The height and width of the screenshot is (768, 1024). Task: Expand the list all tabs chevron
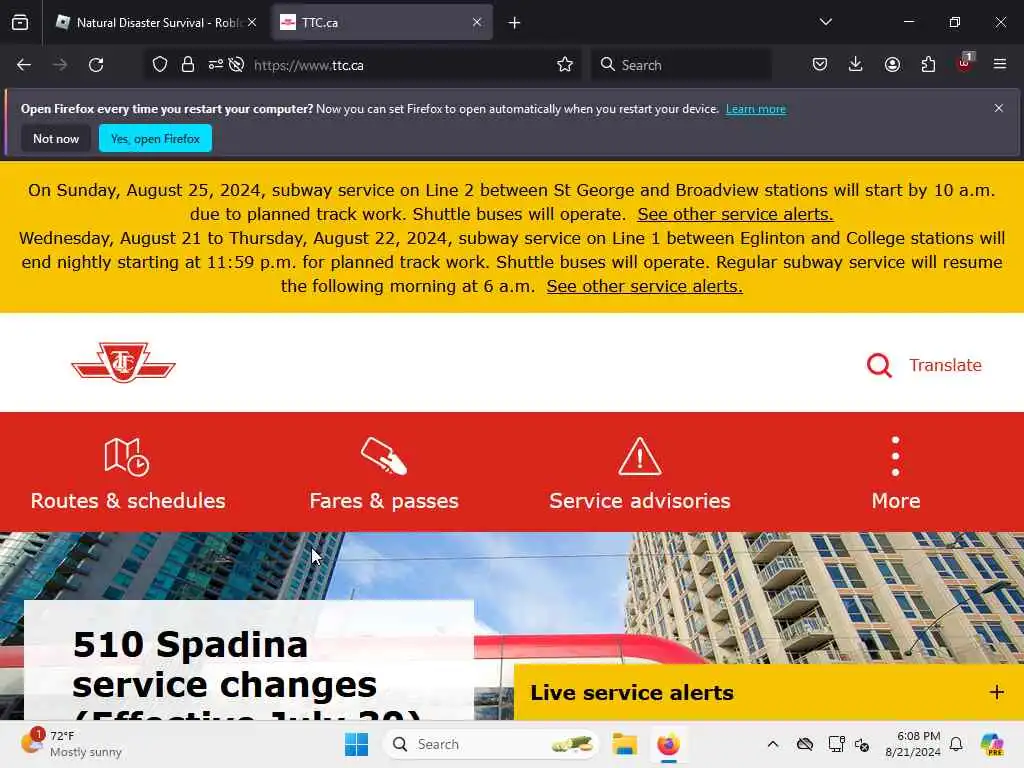[x=825, y=22]
